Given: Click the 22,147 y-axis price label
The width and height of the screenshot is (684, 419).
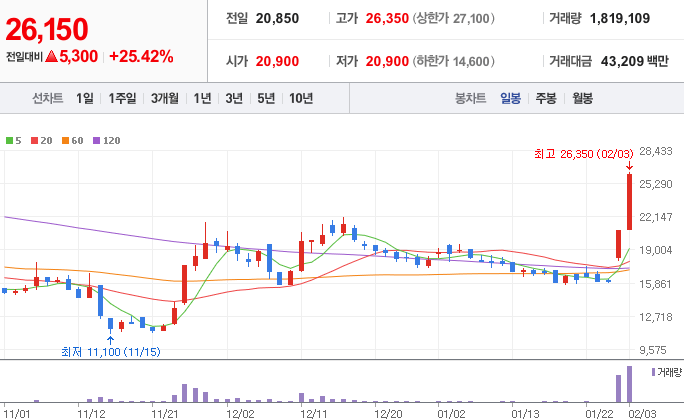Looking at the screenshot, I should pos(656,217).
